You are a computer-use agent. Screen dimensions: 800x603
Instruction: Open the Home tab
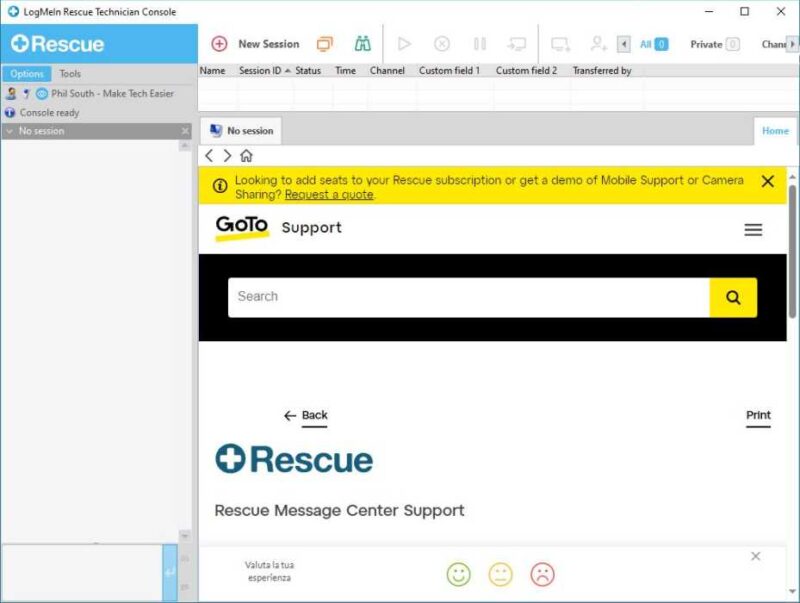pyautogui.click(x=776, y=130)
